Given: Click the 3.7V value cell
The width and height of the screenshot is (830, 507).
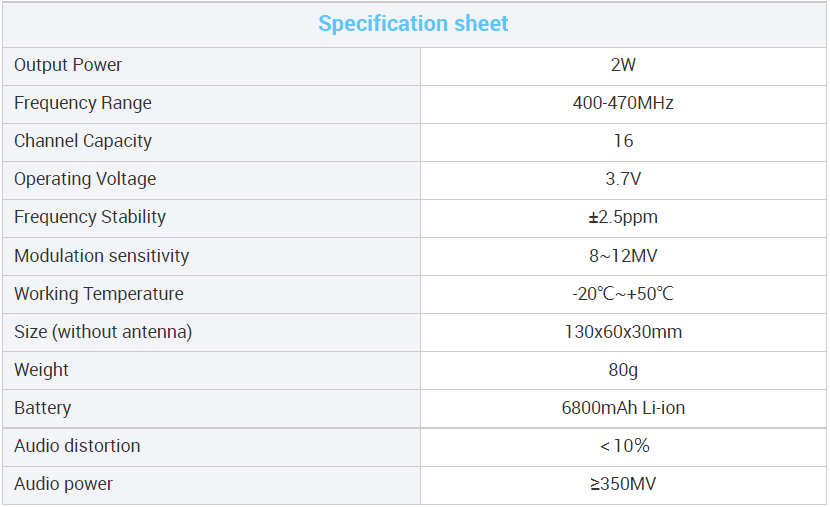Looking at the screenshot, I should coord(623,180).
